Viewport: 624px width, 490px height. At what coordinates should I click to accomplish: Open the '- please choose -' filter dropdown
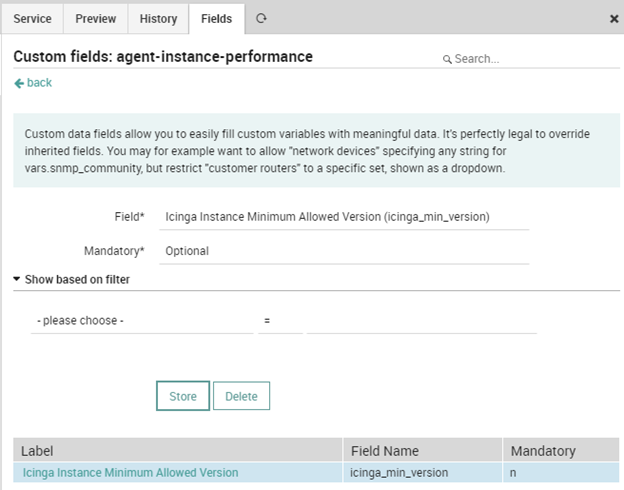click(142, 321)
